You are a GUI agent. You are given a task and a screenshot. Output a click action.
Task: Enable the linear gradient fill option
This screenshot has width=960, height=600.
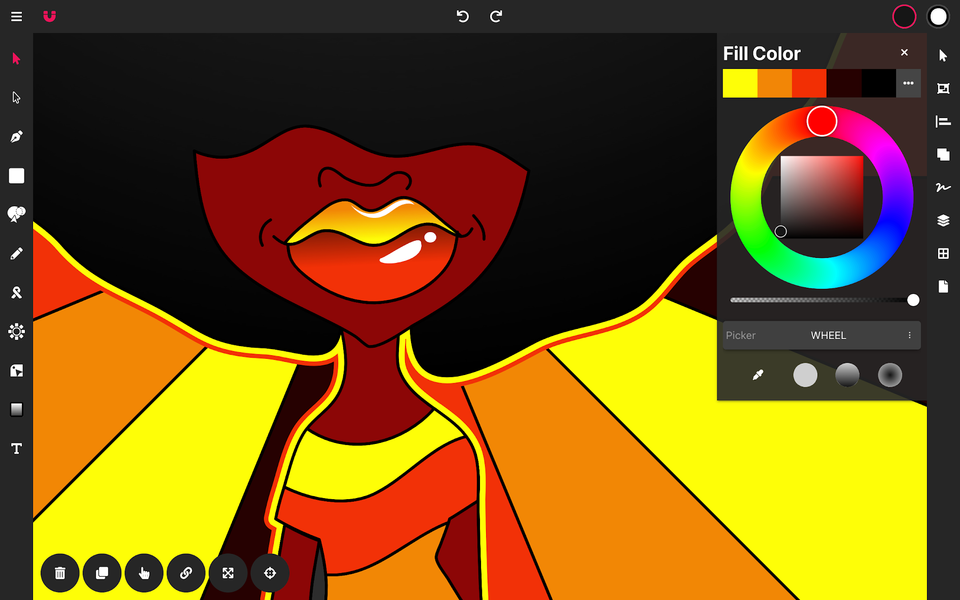point(847,374)
